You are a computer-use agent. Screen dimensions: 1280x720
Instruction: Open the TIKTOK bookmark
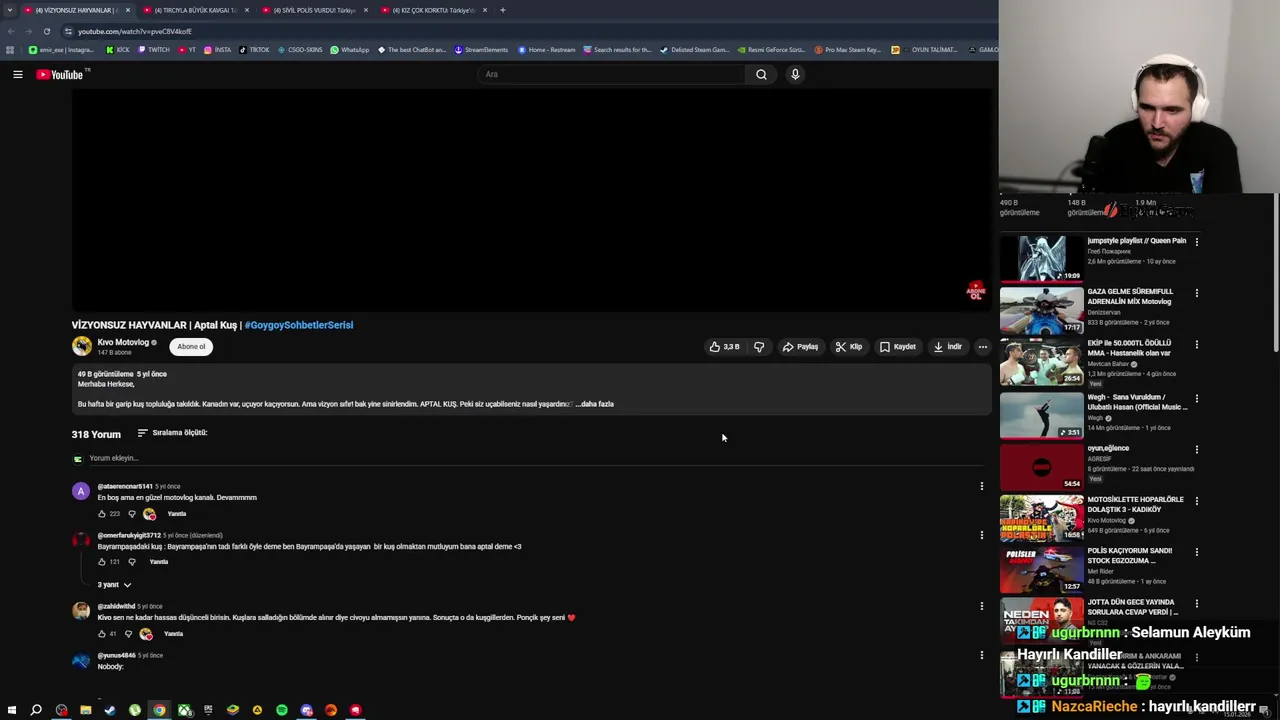[x=254, y=50]
